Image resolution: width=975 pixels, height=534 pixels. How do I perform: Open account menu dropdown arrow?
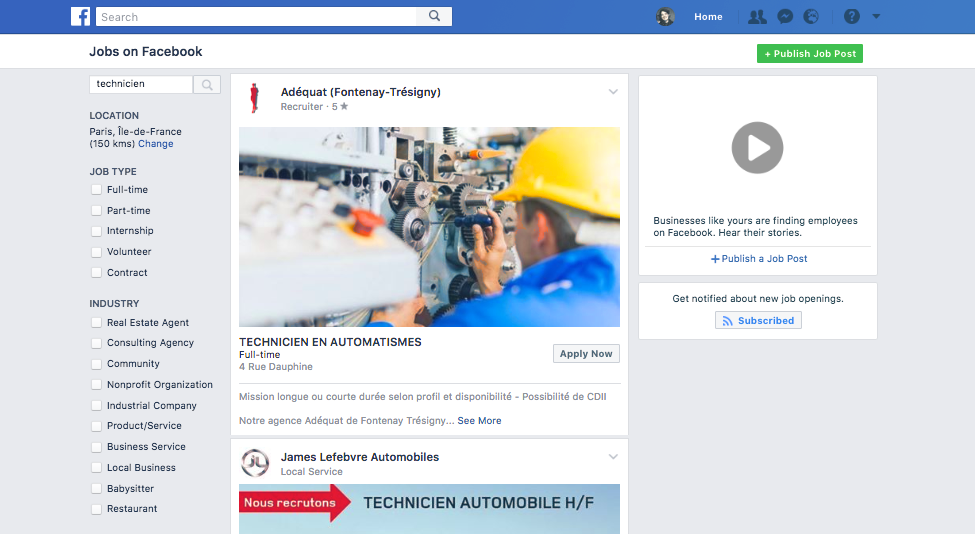point(876,17)
